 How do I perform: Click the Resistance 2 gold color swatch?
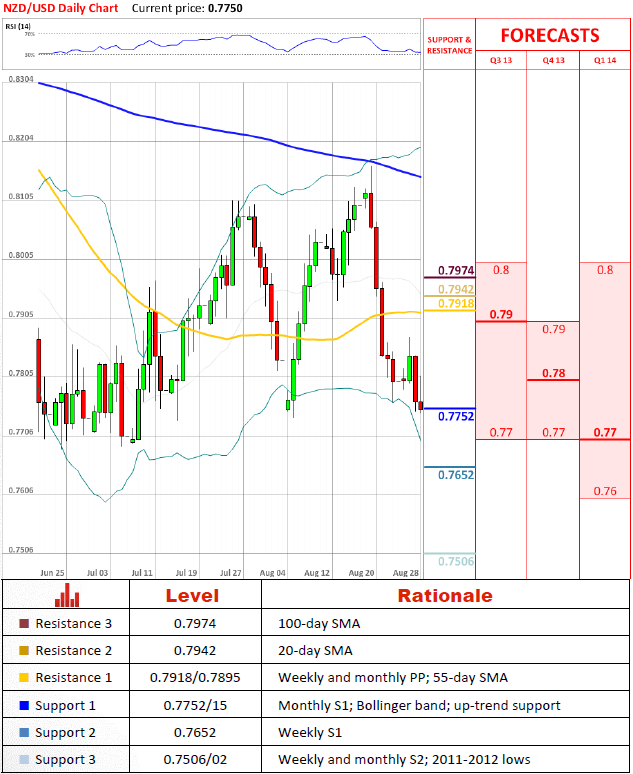(24, 651)
